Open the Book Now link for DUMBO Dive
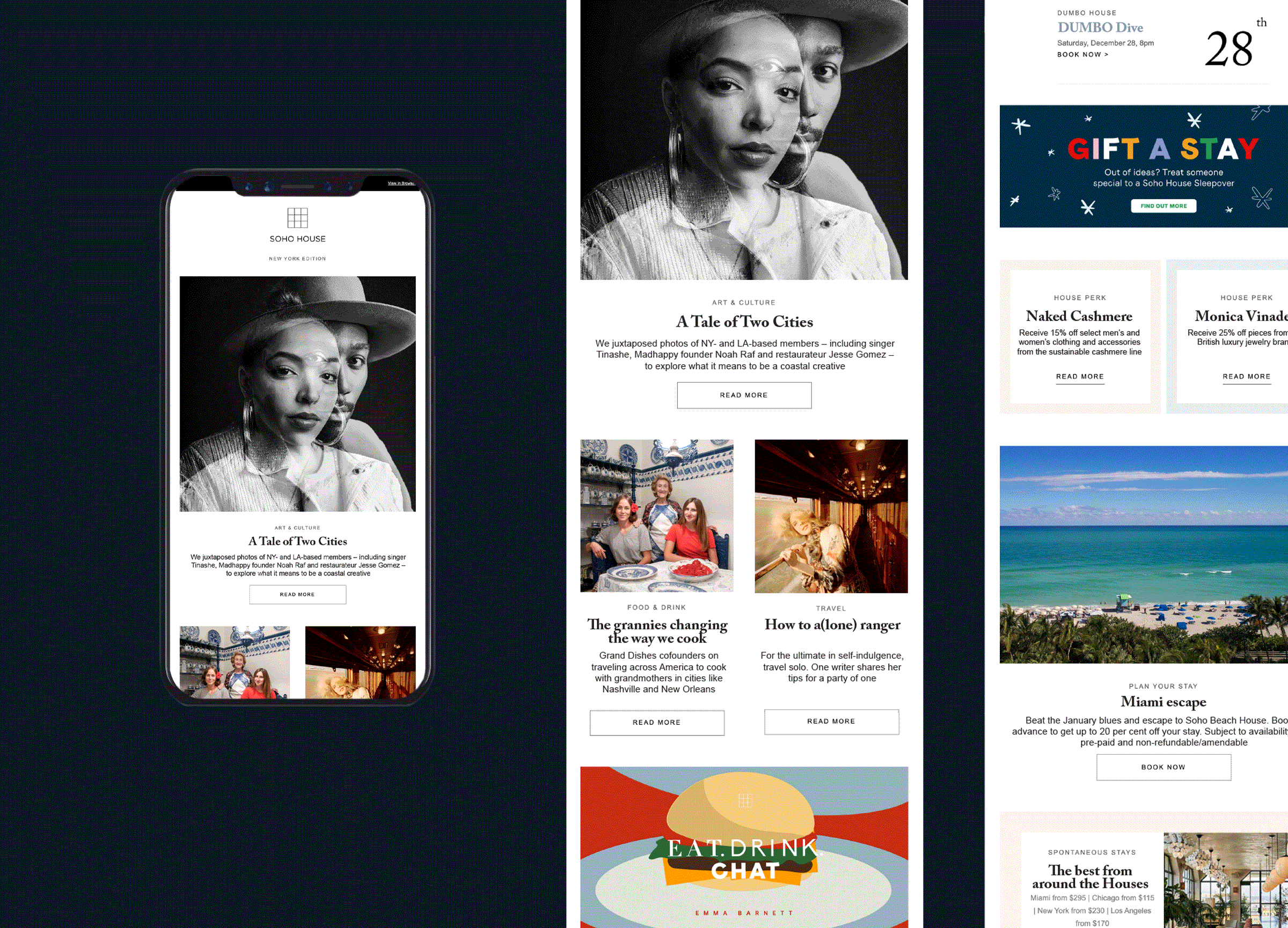1288x928 pixels. point(1082,55)
